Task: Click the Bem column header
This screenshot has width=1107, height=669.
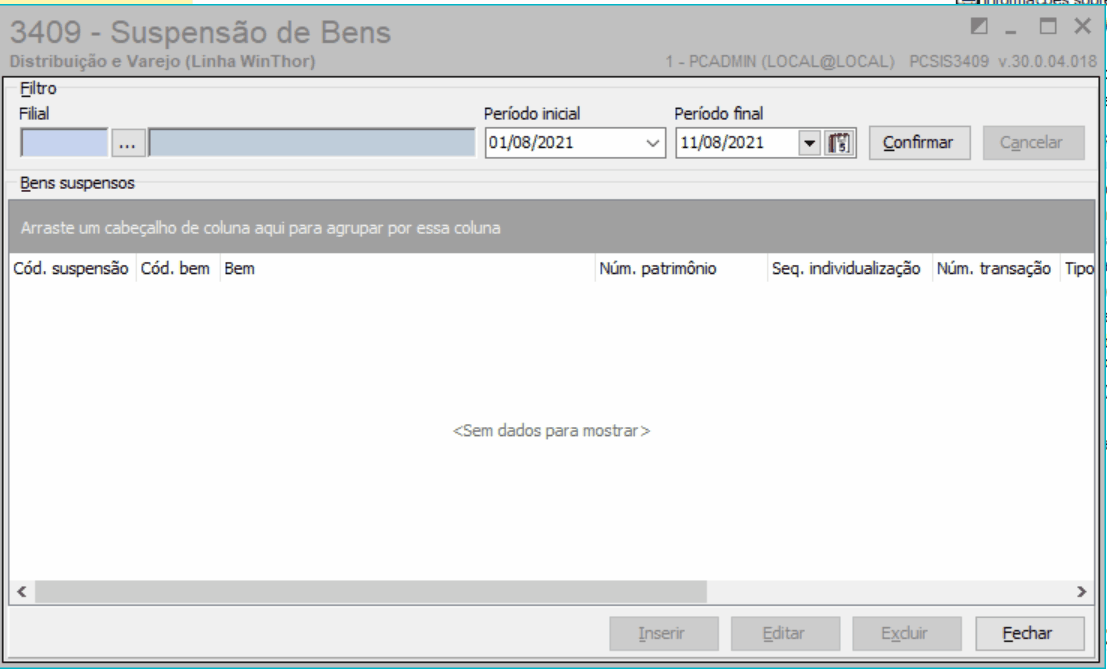Action: pos(407,269)
